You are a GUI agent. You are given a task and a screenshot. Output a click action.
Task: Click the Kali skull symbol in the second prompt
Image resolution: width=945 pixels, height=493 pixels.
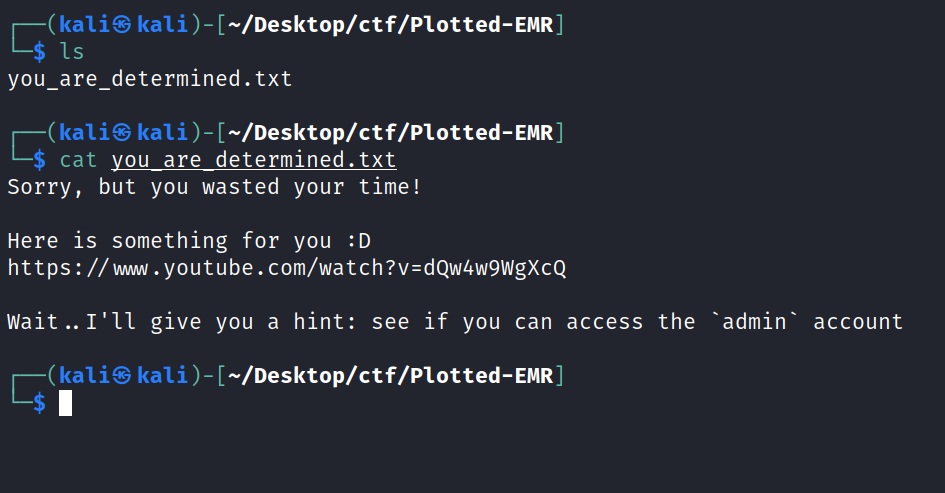(122, 132)
